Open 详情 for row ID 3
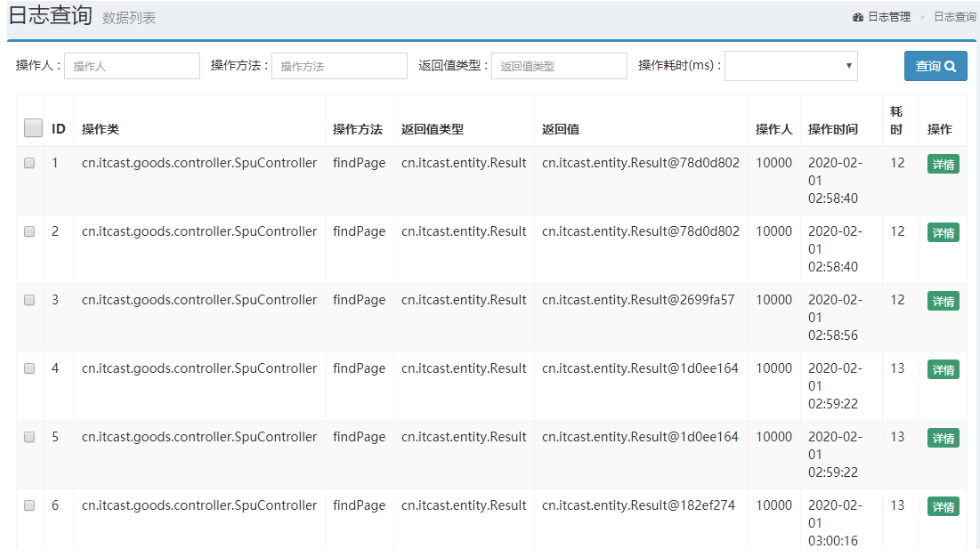Screen dimensions: 980x553 click(x=943, y=301)
